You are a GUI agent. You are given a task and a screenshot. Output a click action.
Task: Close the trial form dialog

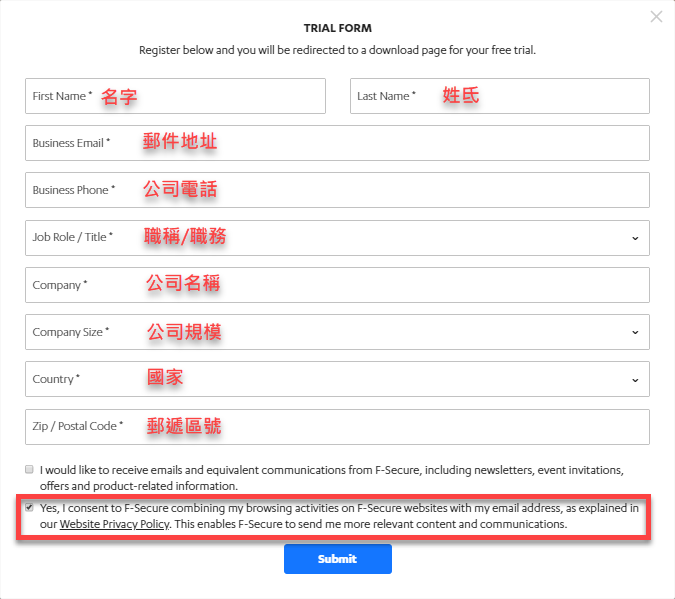click(x=656, y=17)
